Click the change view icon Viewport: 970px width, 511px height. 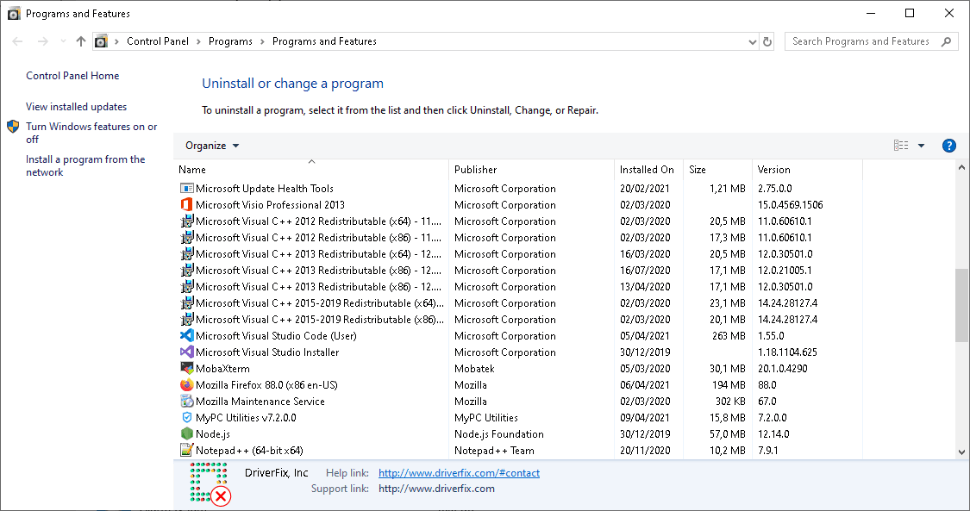pos(901,145)
